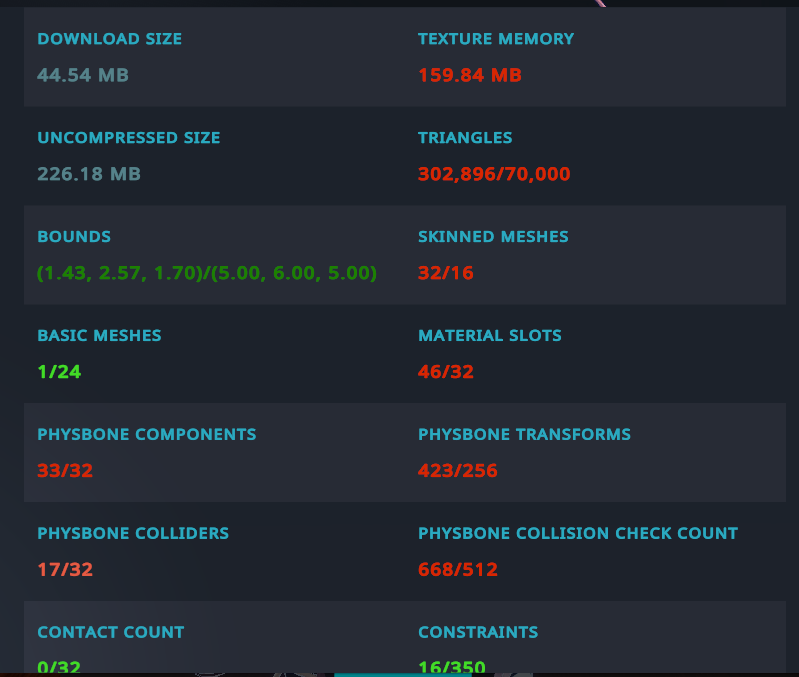
Task: Click the PhysBone Components 33/32 value
Action: point(65,471)
